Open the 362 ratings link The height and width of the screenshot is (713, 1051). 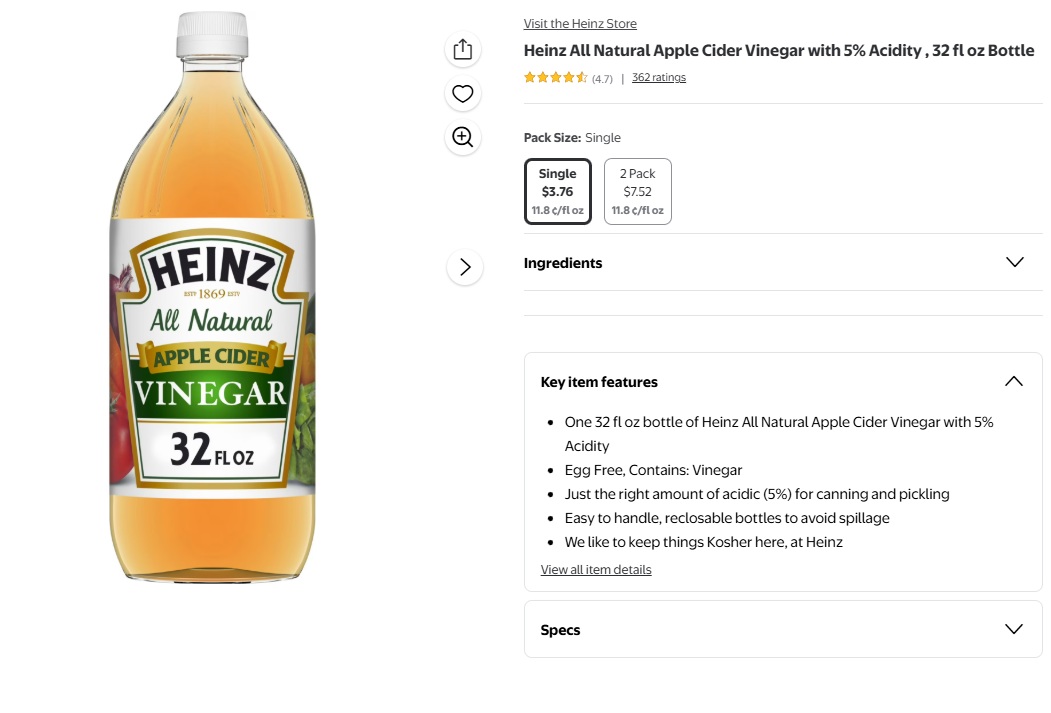pos(659,78)
